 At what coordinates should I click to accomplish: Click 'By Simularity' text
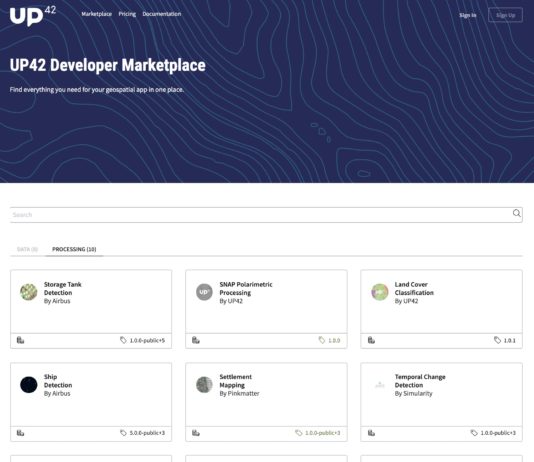(x=413, y=394)
